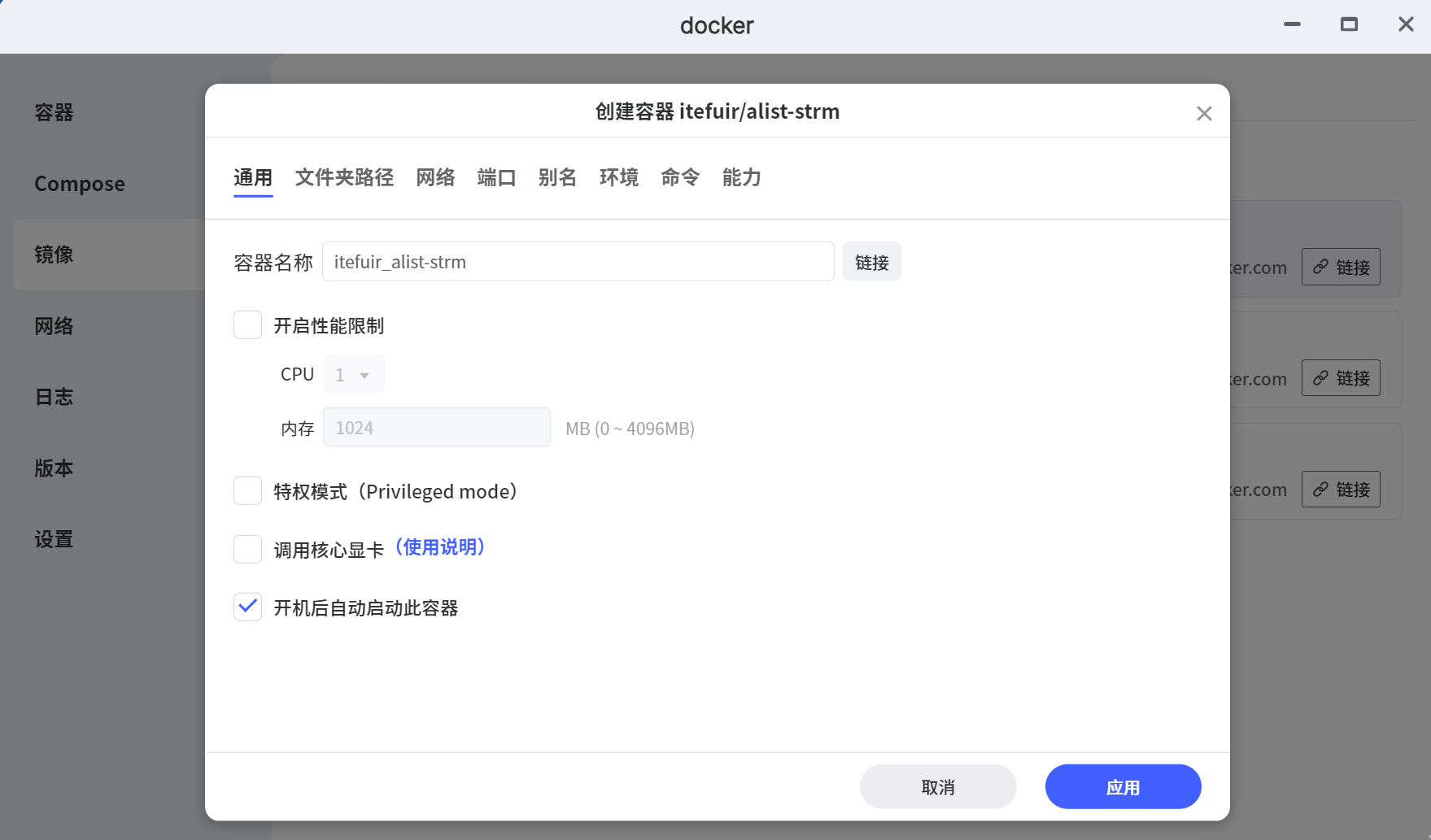Click the 应用 apply button
Screen dimensions: 1431x840
click(1123, 786)
